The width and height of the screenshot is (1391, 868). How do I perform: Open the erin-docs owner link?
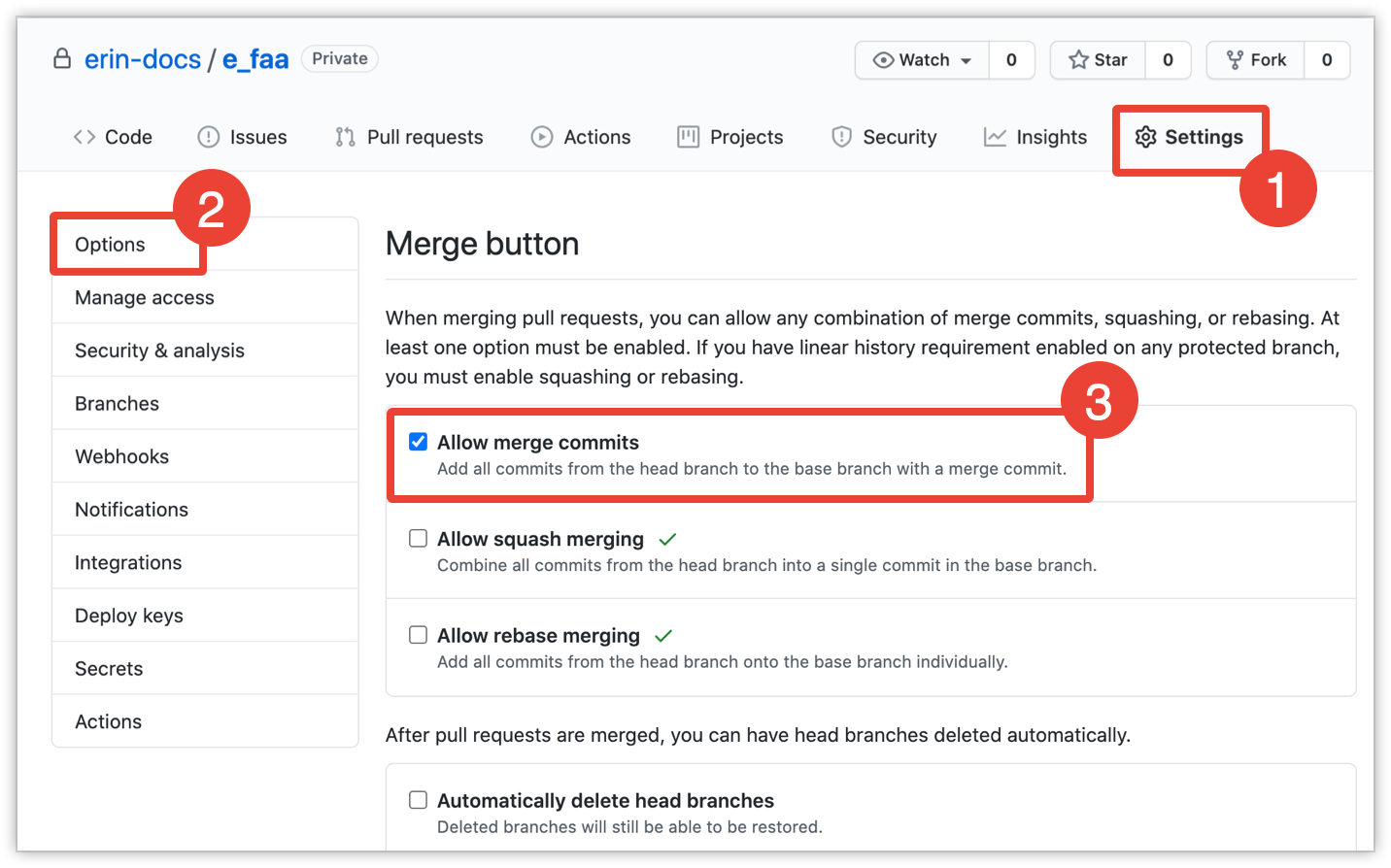tap(142, 59)
